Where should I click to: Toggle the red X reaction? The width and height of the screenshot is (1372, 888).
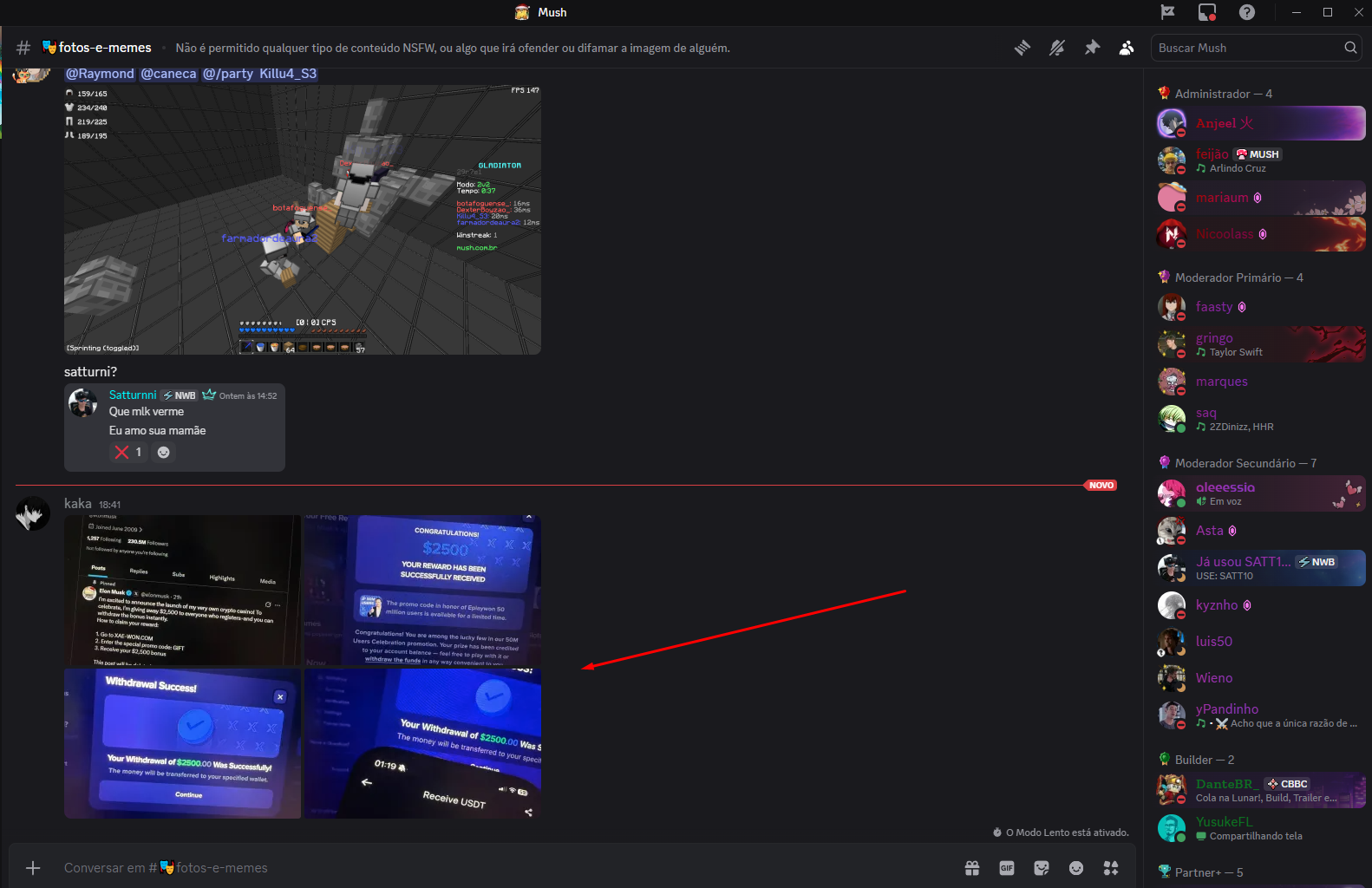[x=128, y=452]
